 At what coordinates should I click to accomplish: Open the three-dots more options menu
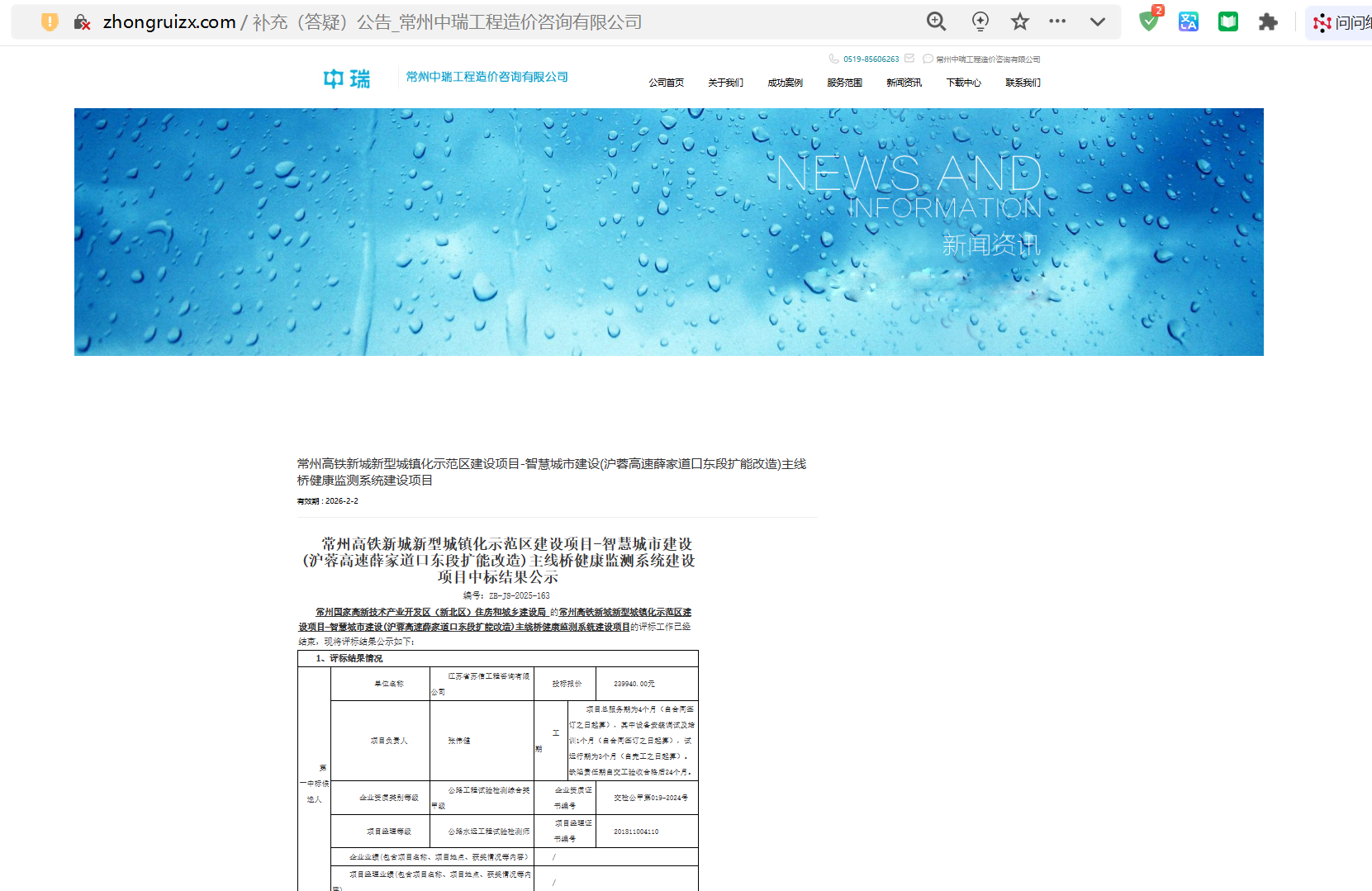(1057, 21)
